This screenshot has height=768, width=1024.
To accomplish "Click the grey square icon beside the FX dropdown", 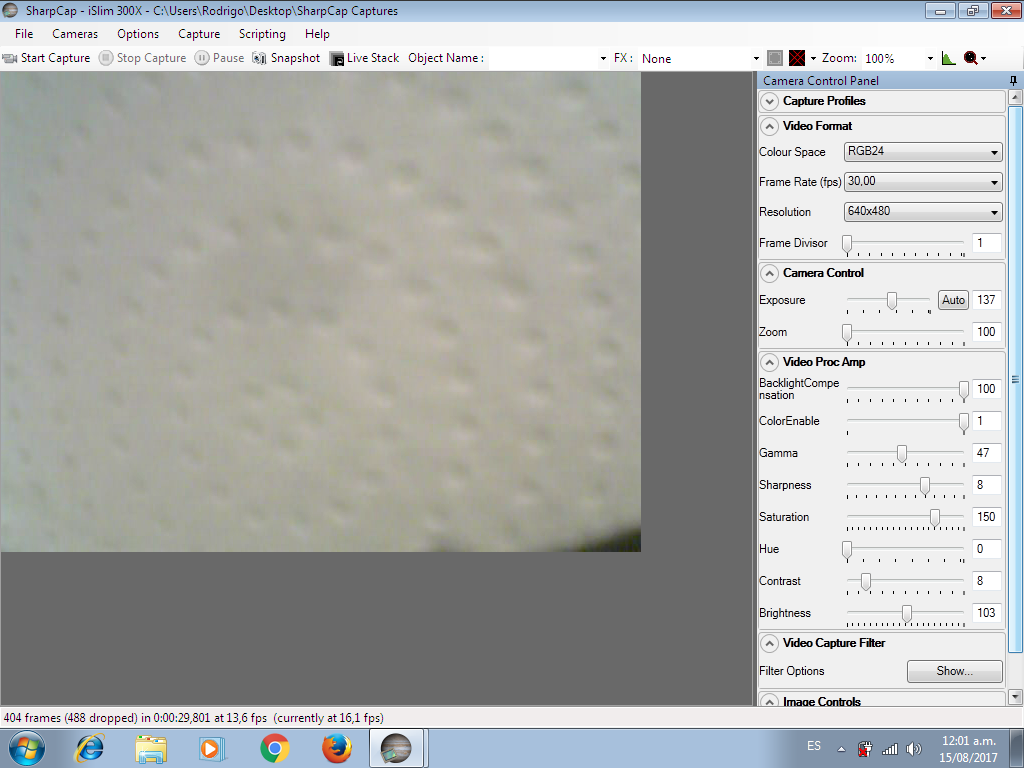I will [775, 58].
